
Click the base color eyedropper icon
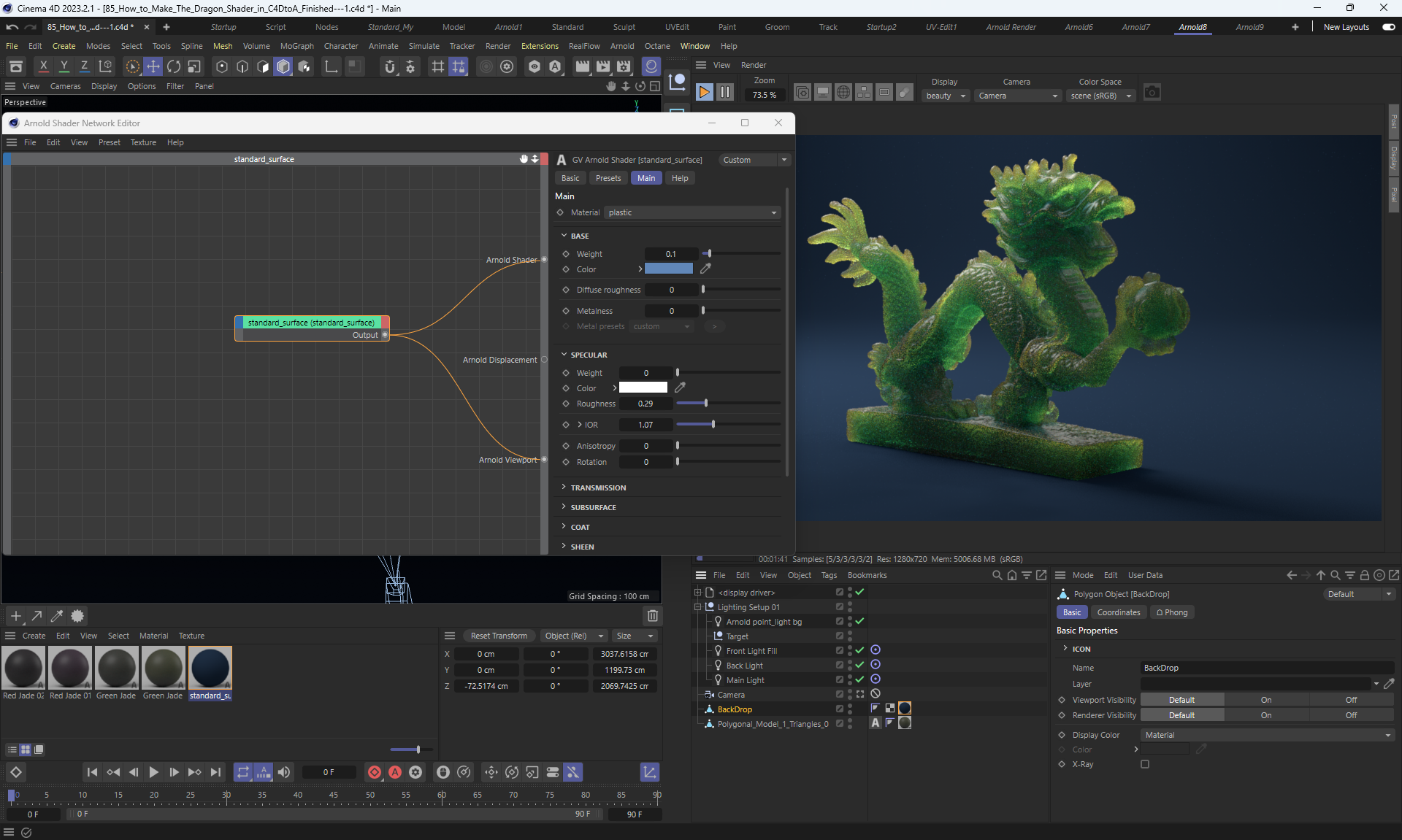[705, 269]
